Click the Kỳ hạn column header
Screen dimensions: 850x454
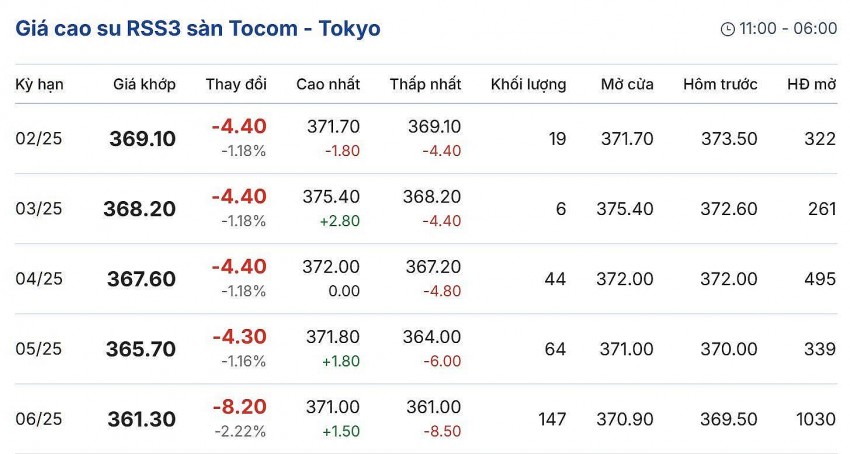coord(39,84)
